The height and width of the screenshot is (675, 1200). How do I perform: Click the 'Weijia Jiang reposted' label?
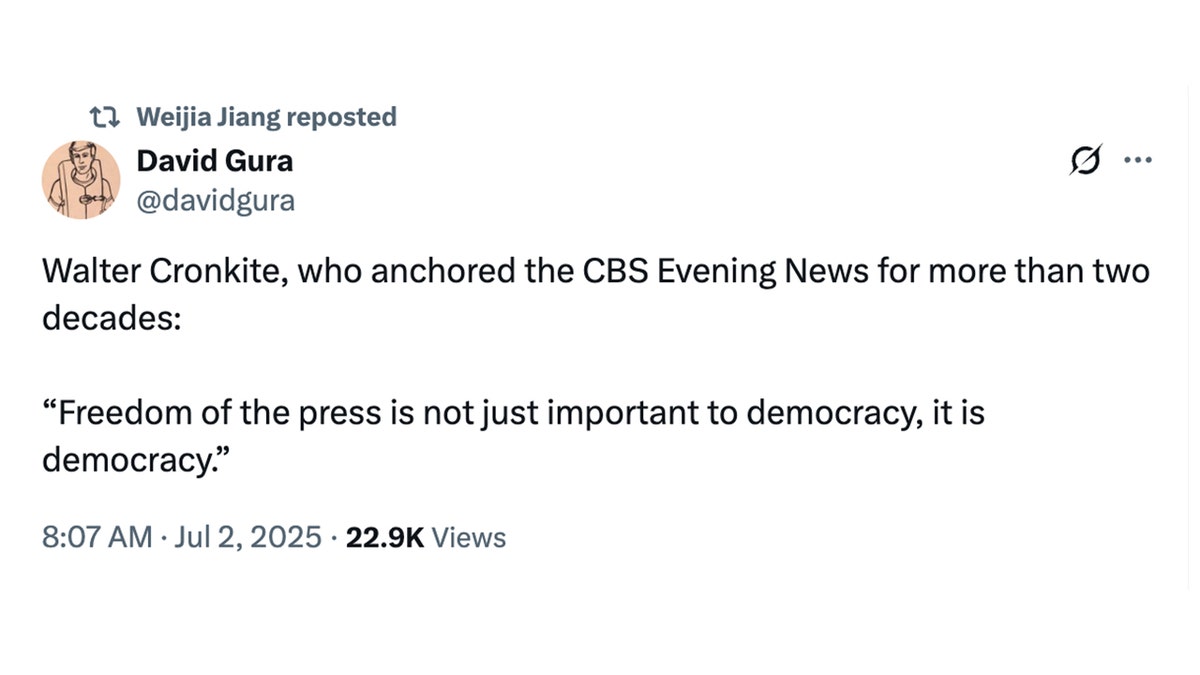pos(265,117)
